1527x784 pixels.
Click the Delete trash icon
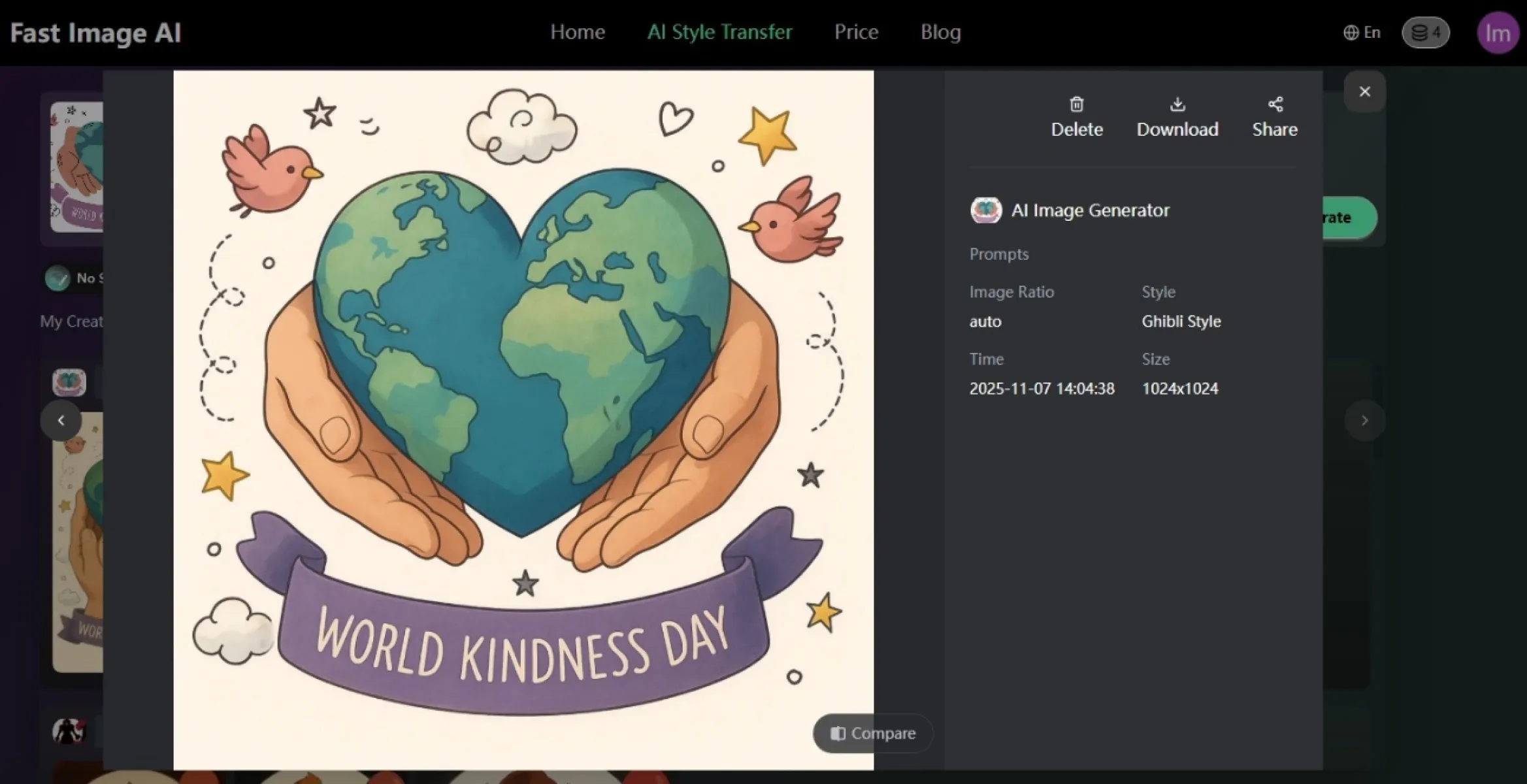click(1076, 105)
